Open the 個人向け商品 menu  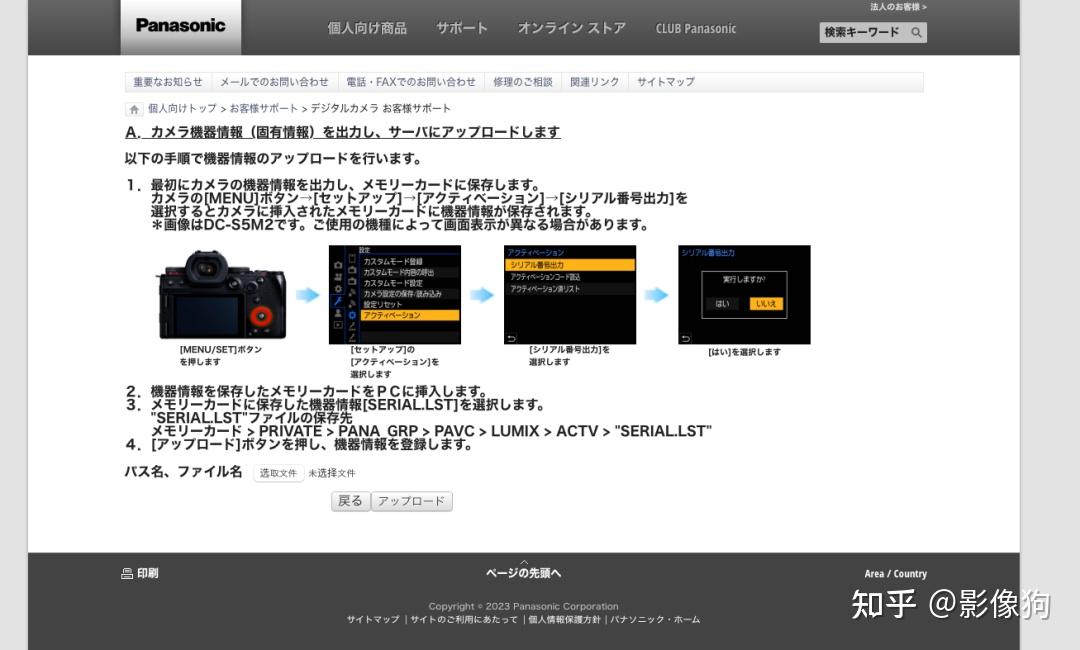pos(367,28)
